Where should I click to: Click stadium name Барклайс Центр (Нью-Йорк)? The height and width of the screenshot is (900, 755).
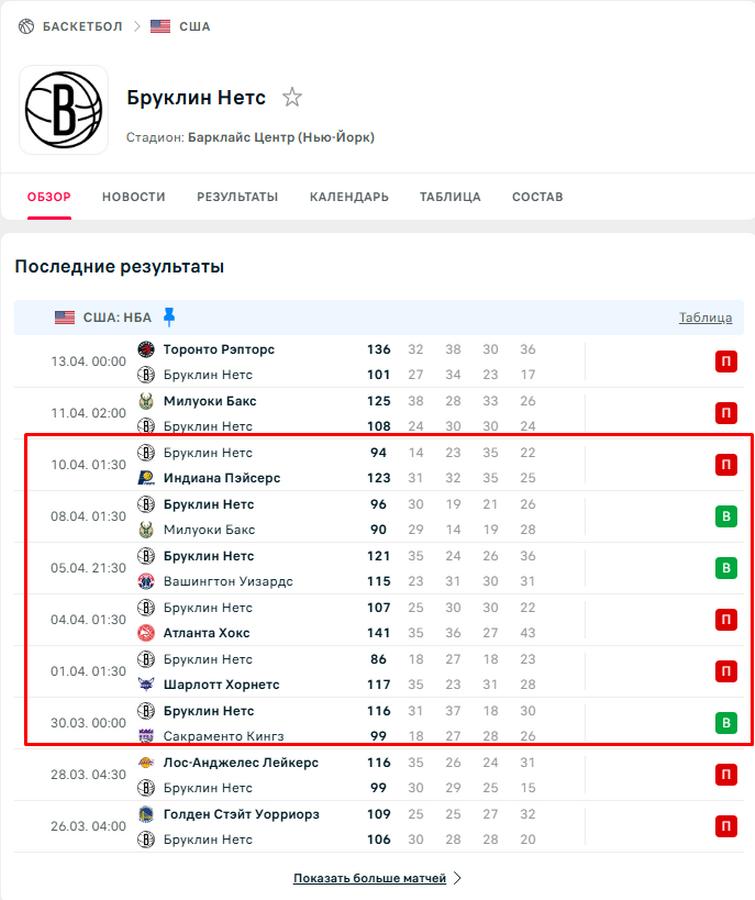[281, 137]
